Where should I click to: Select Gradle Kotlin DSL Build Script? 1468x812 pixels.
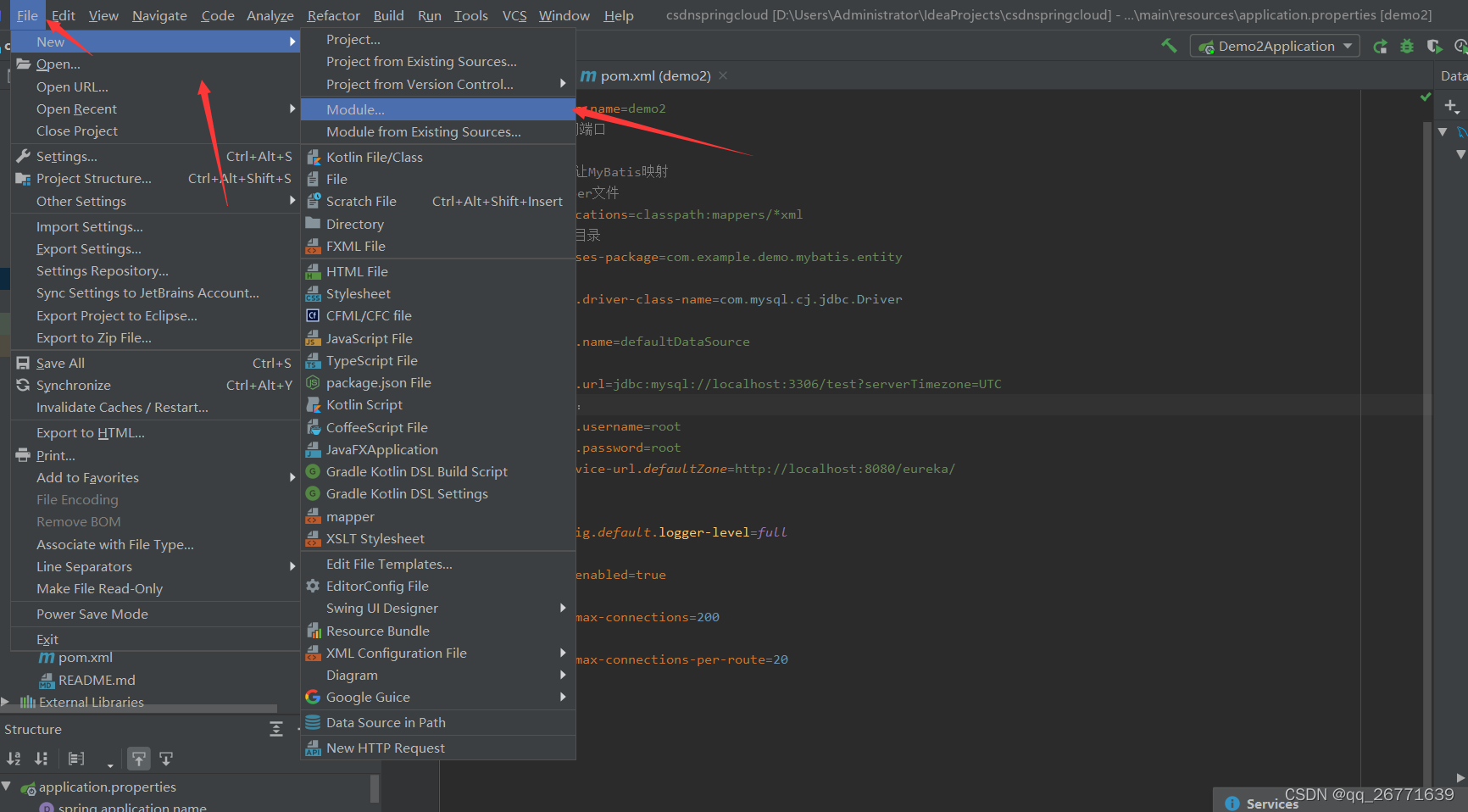point(438,471)
